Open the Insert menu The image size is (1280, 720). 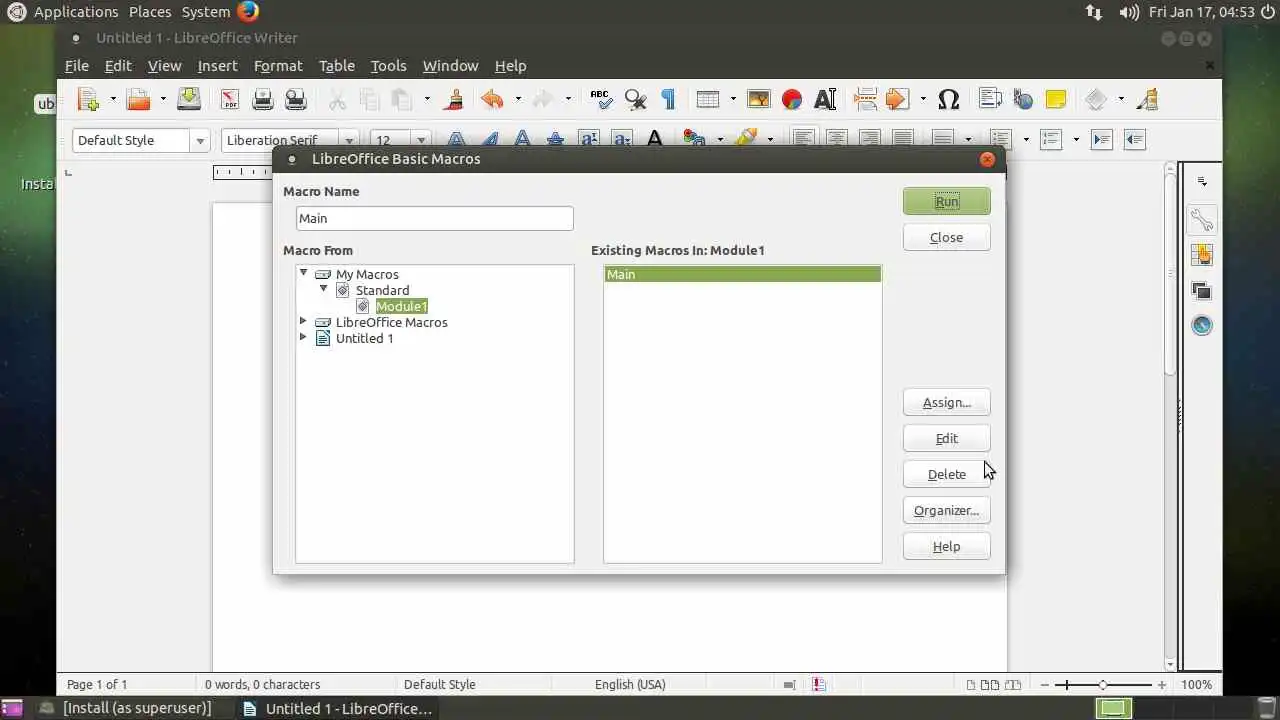(217, 66)
